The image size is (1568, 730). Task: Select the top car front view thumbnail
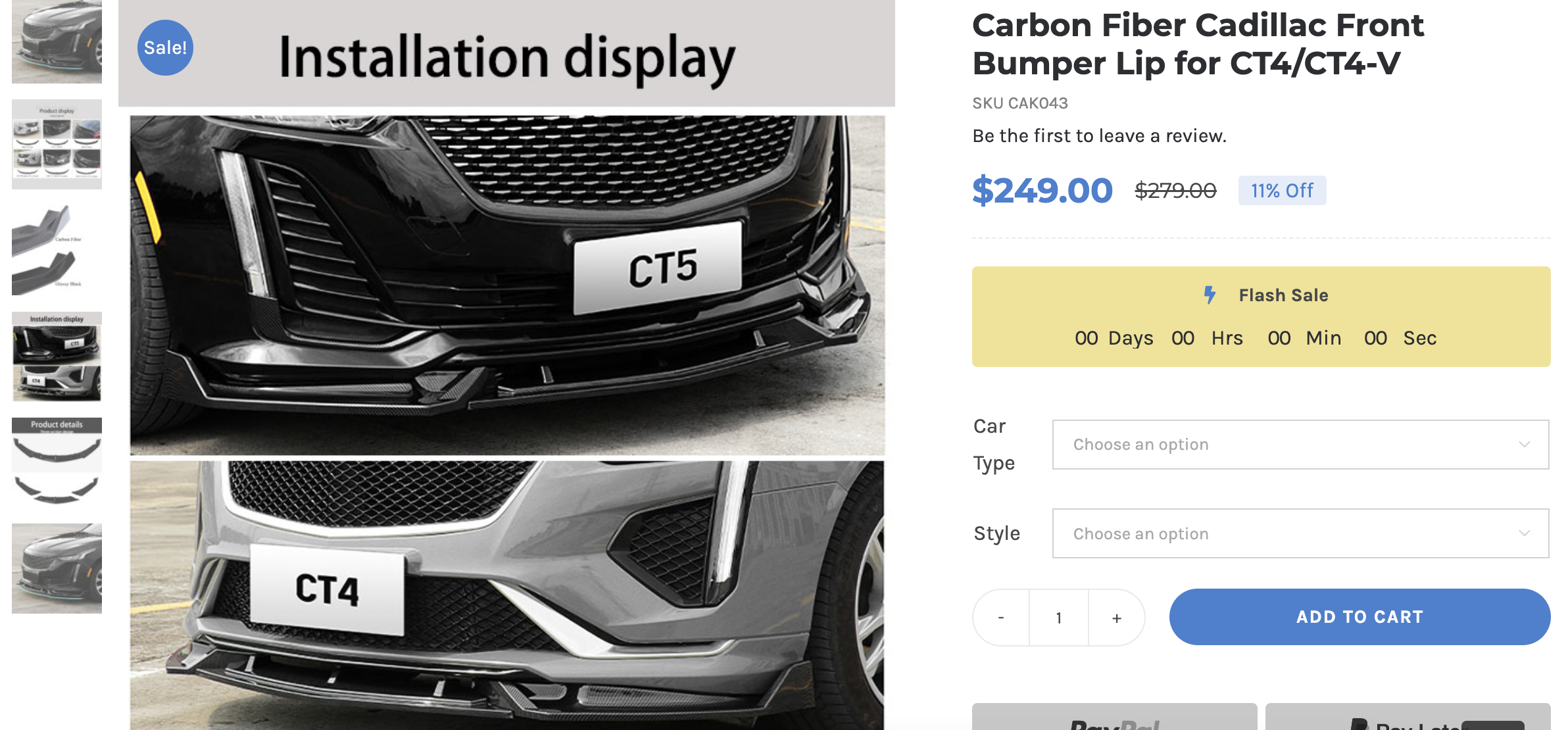(x=57, y=41)
